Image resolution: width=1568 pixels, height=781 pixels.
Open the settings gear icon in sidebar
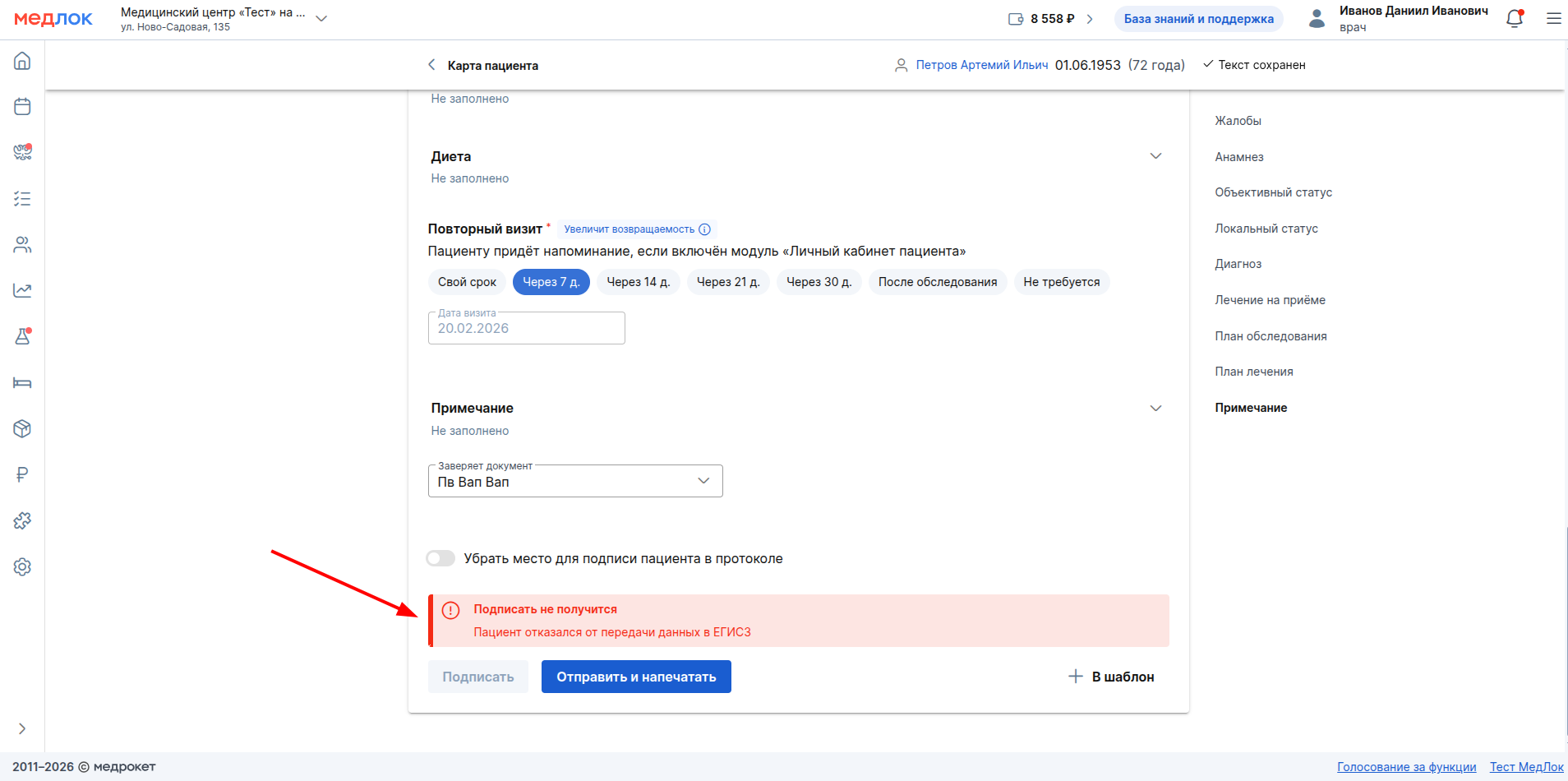click(x=22, y=566)
